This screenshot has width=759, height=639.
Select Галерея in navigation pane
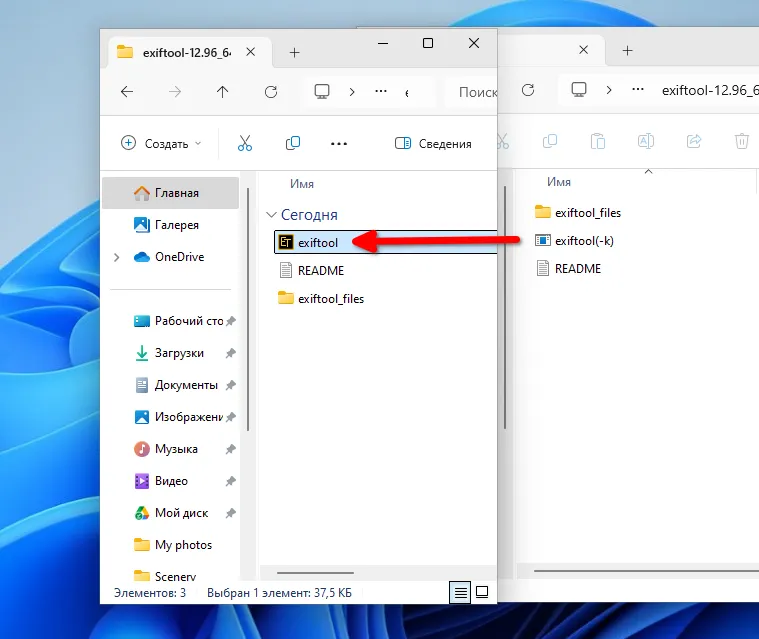pyautogui.click(x=176, y=225)
